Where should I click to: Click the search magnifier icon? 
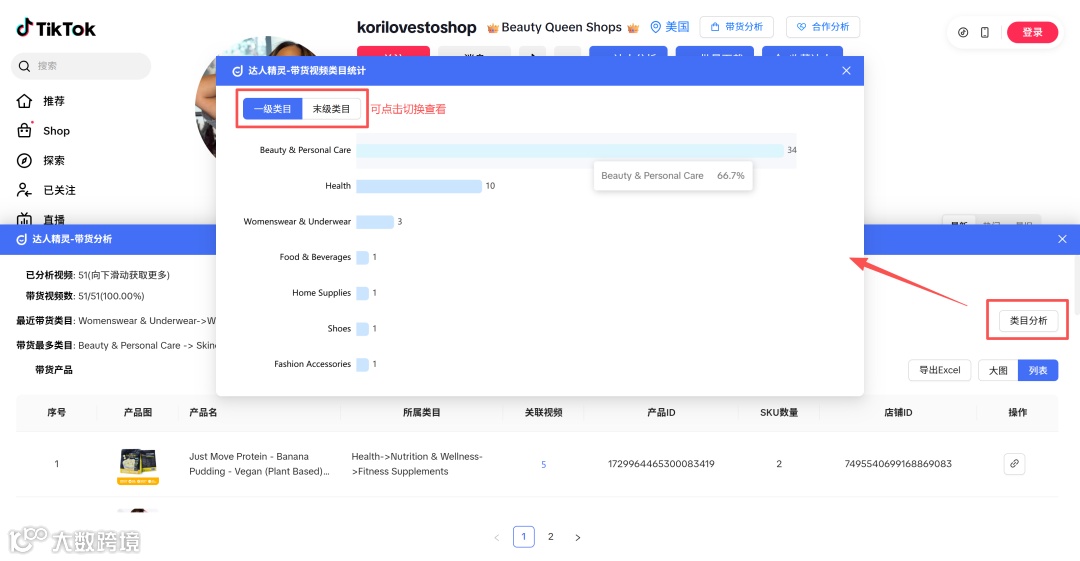[x=24, y=66]
